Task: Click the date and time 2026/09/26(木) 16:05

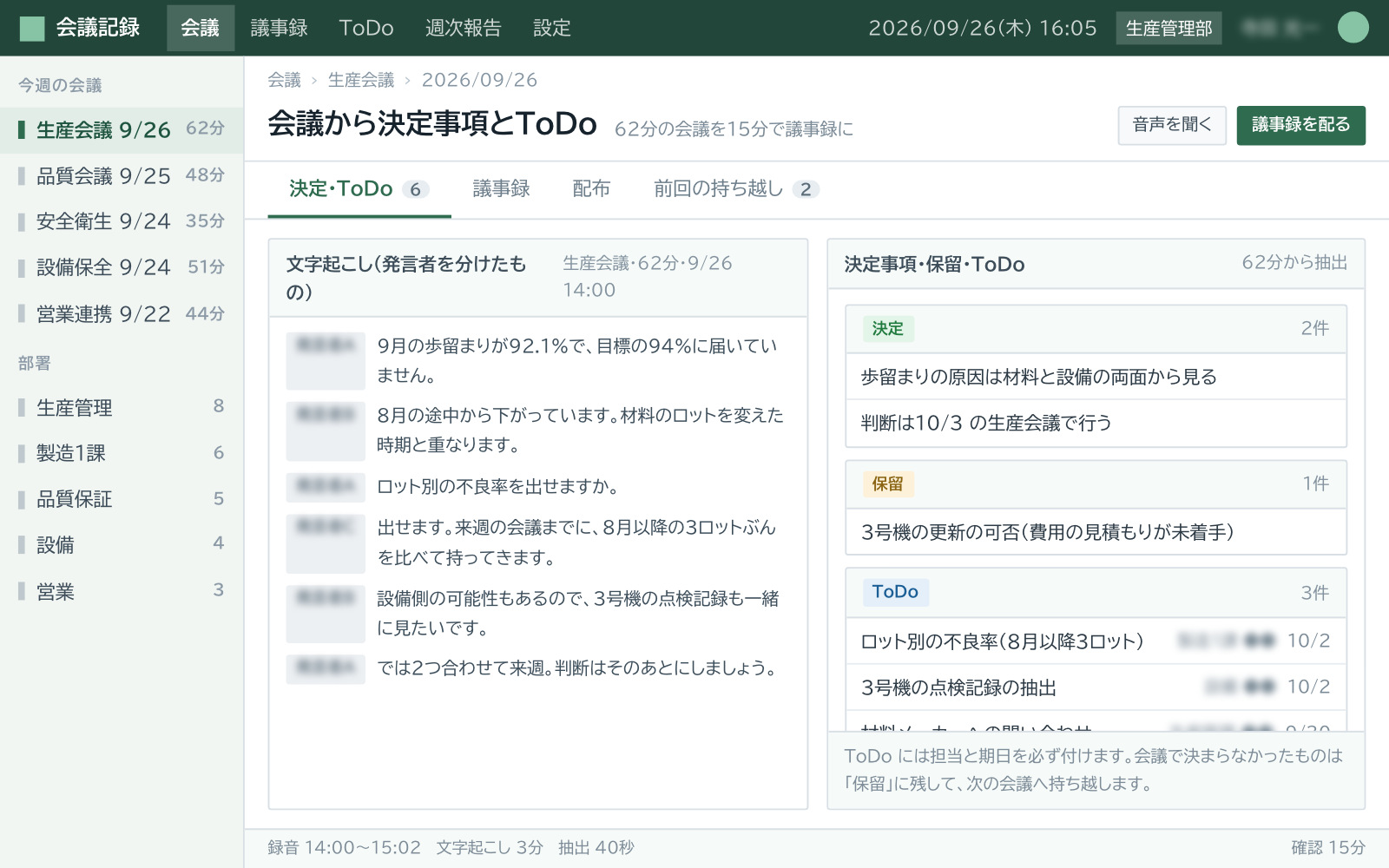Action: (x=983, y=28)
